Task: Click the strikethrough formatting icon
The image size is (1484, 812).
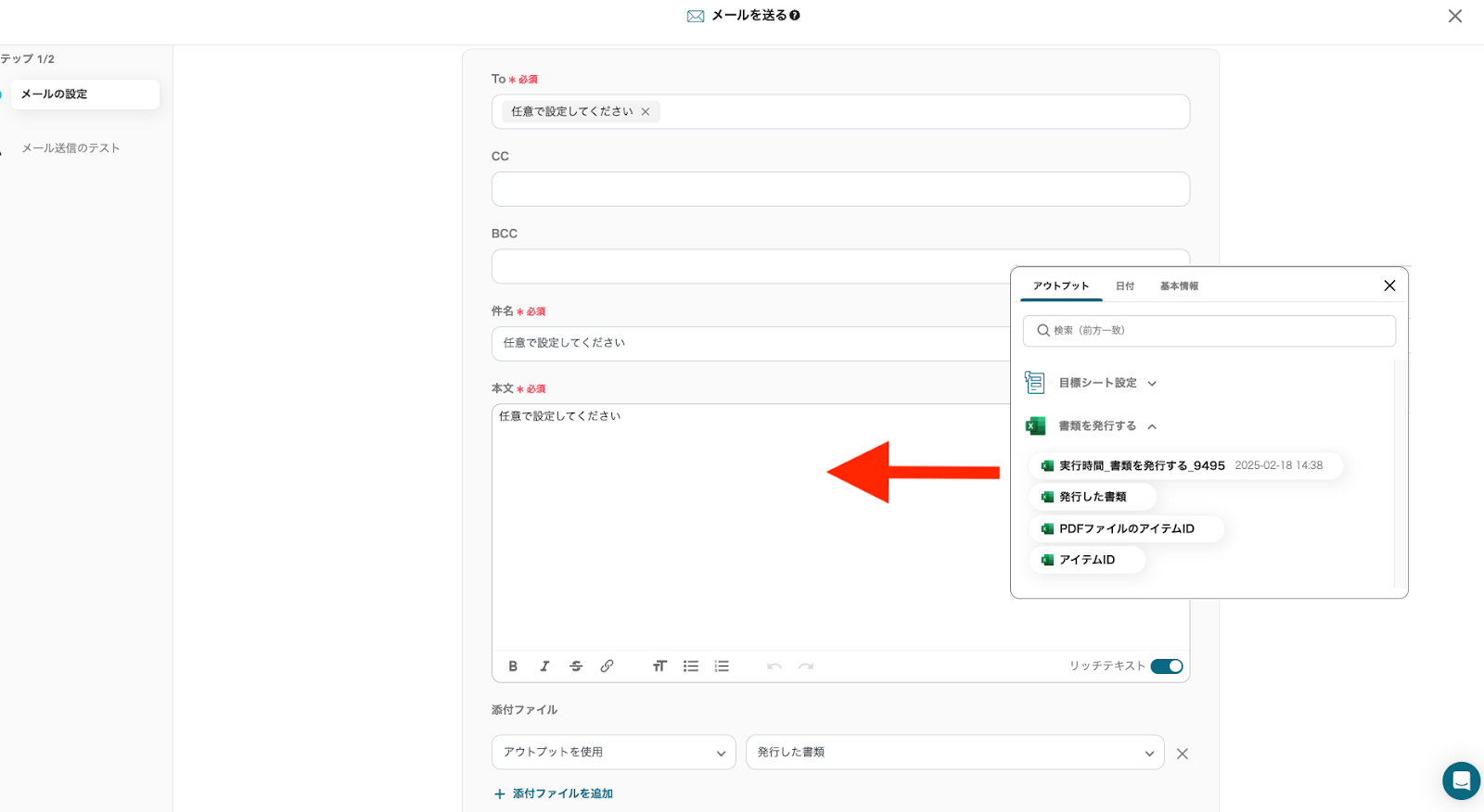Action: pyautogui.click(x=576, y=666)
